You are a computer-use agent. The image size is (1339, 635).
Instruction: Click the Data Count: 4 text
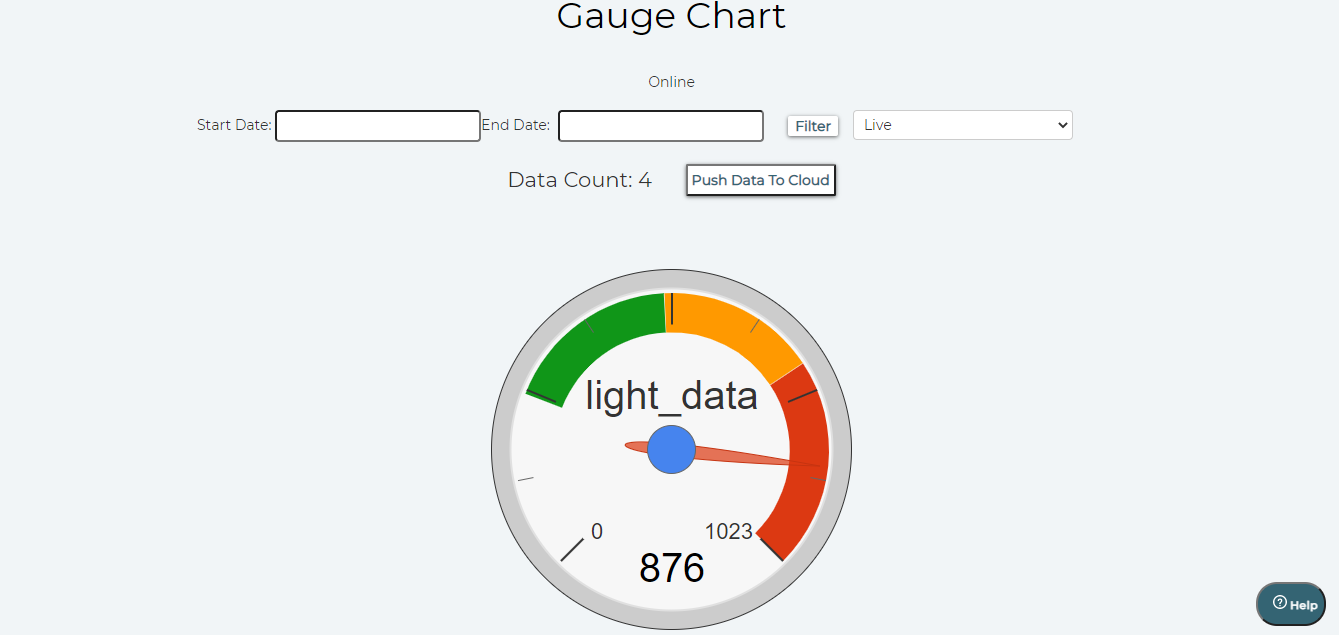[580, 180]
